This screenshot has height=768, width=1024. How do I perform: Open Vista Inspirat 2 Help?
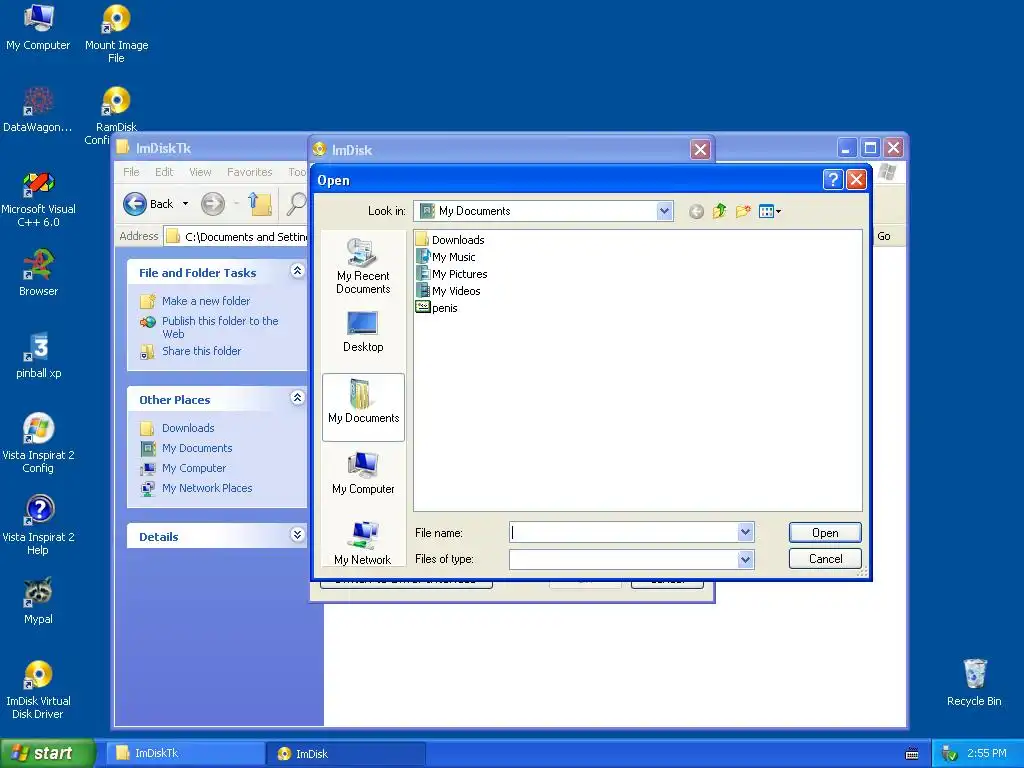(x=38, y=524)
